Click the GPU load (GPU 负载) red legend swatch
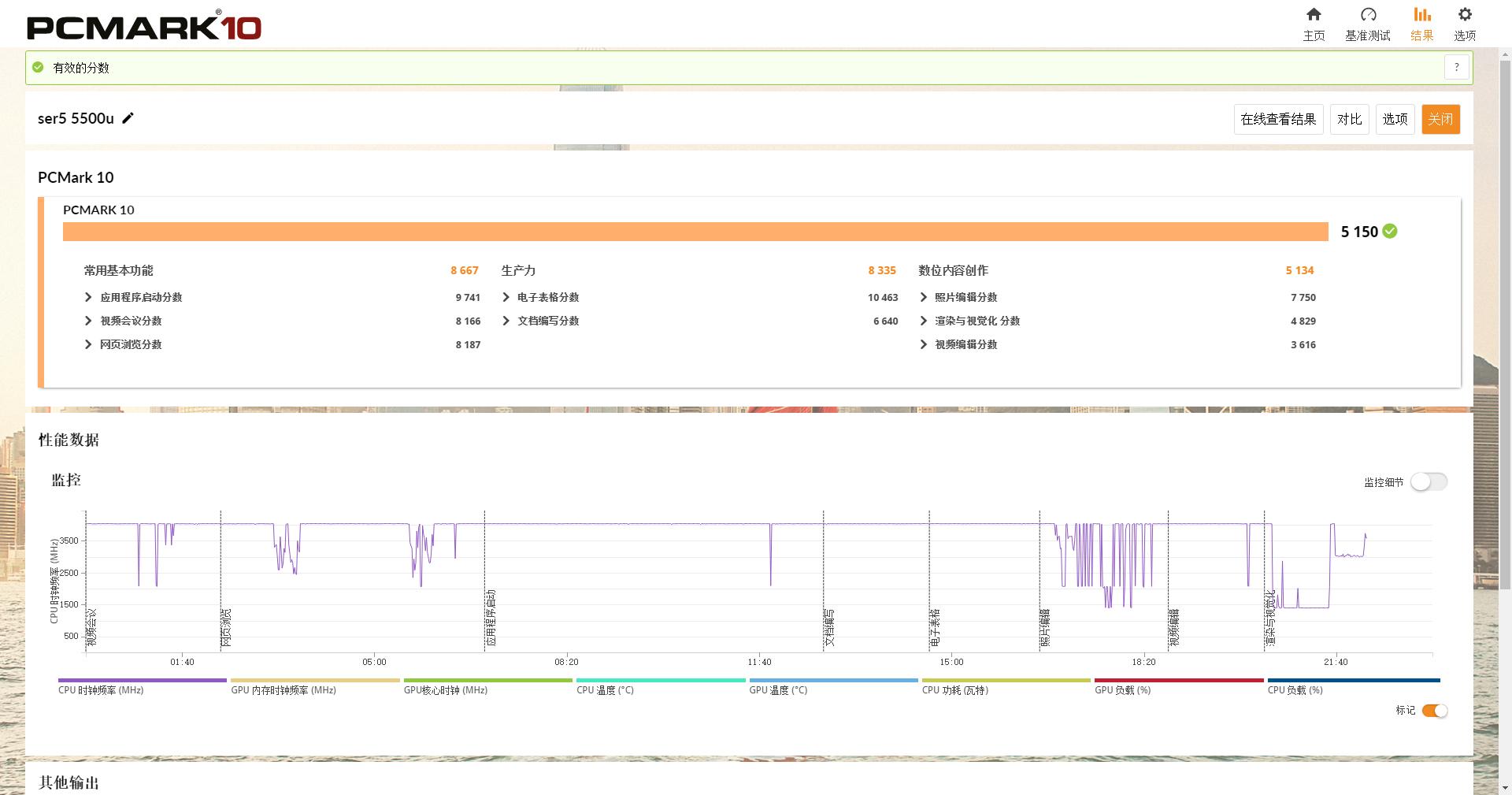1512x795 pixels. [1178, 681]
